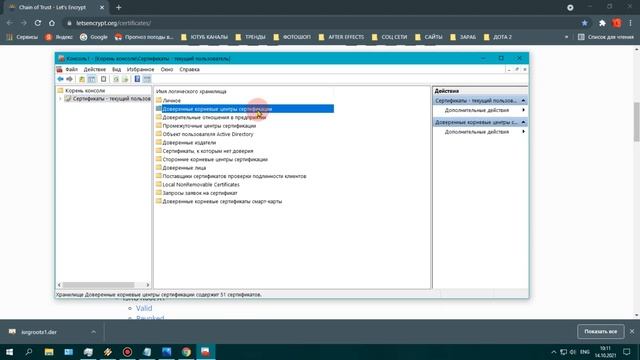The height and width of the screenshot is (360, 640).
Task: Open the Google bookmark
Action: point(94,37)
